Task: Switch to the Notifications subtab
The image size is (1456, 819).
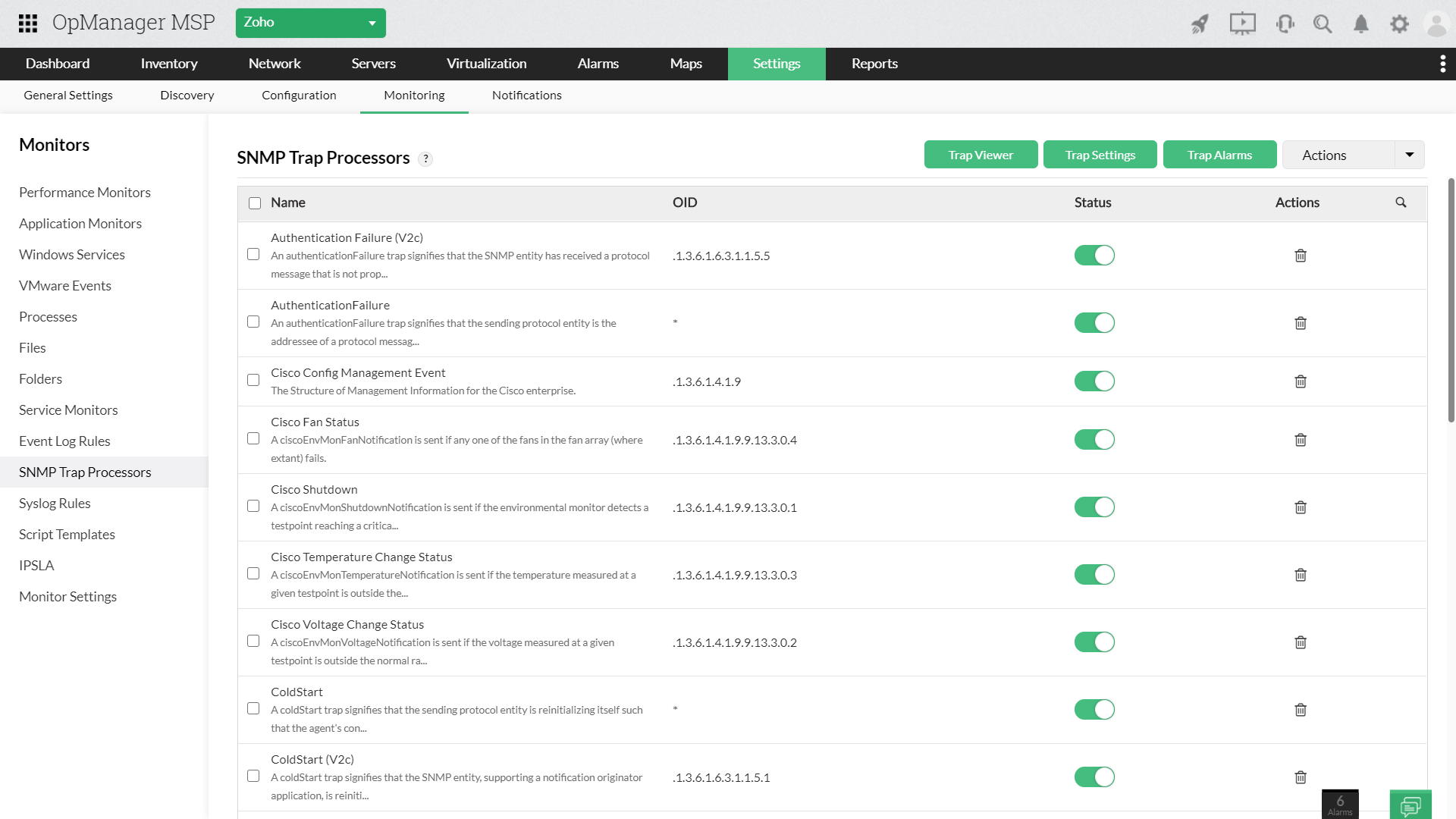Action: click(526, 96)
